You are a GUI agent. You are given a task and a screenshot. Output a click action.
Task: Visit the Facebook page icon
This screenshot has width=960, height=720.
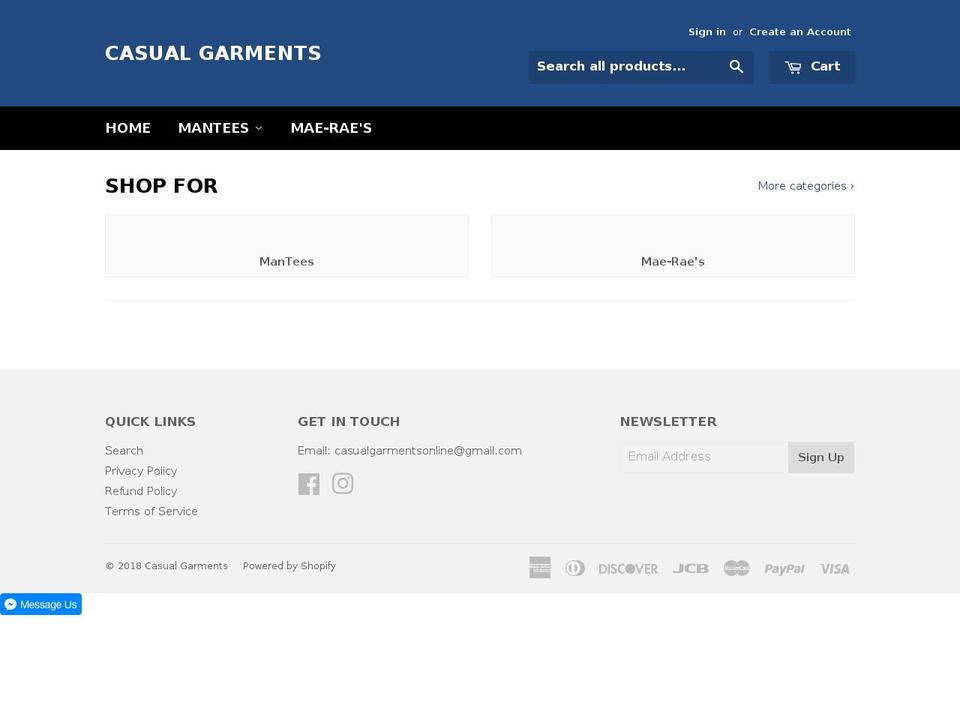(x=309, y=484)
